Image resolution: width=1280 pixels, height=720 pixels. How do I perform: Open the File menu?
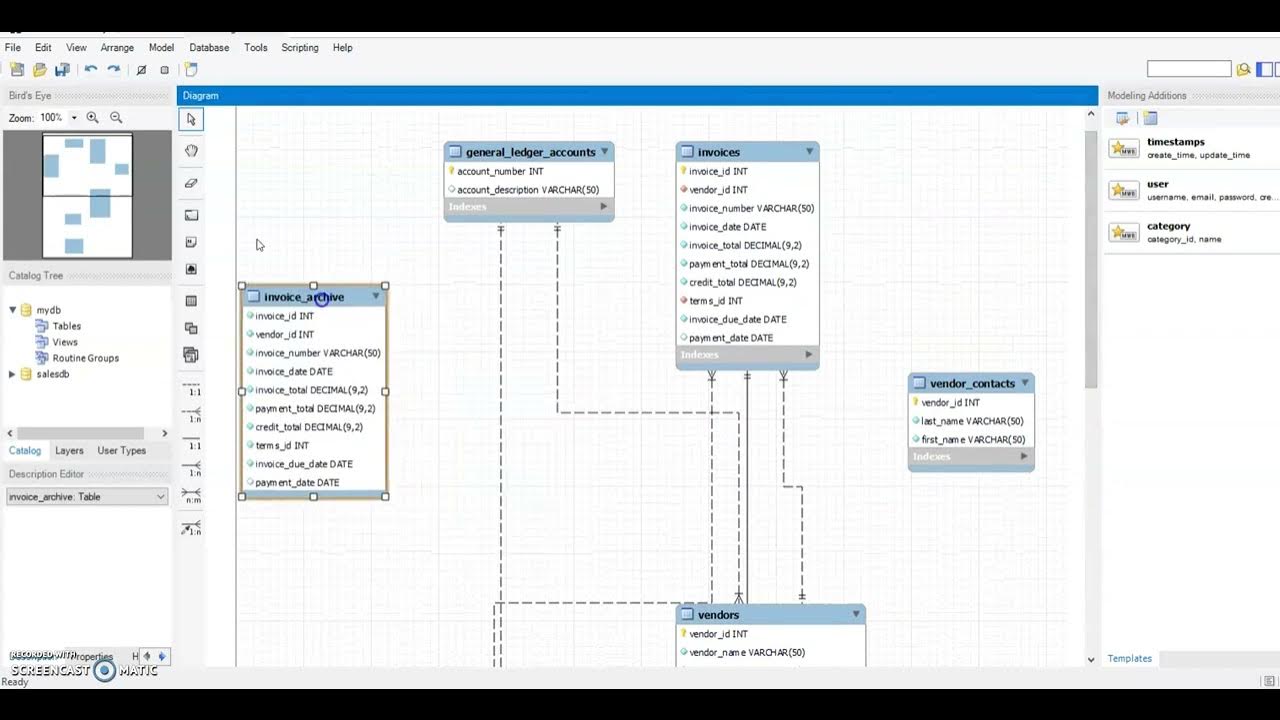pyautogui.click(x=13, y=47)
